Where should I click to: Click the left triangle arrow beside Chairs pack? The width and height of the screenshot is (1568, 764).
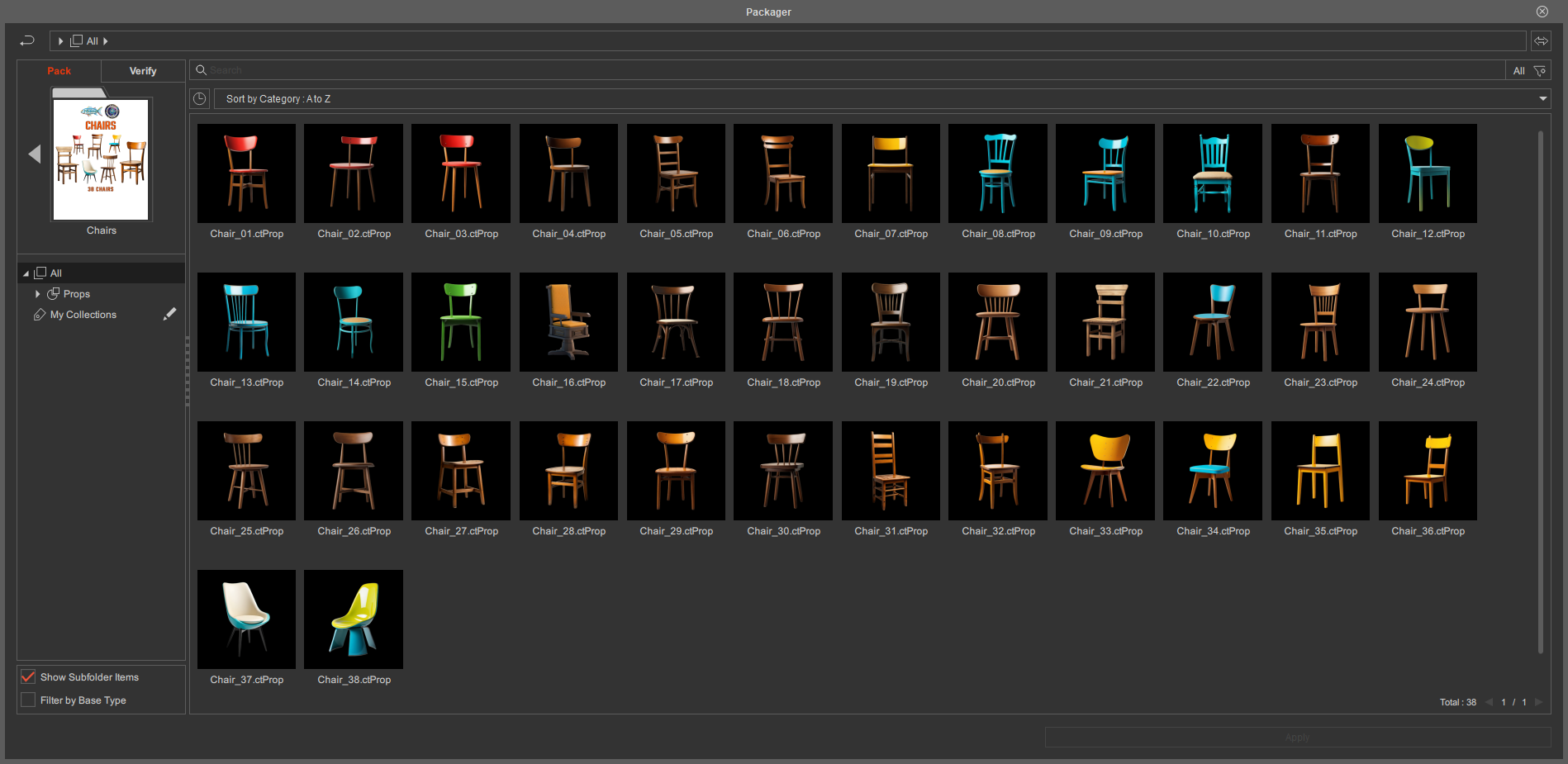(x=34, y=154)
